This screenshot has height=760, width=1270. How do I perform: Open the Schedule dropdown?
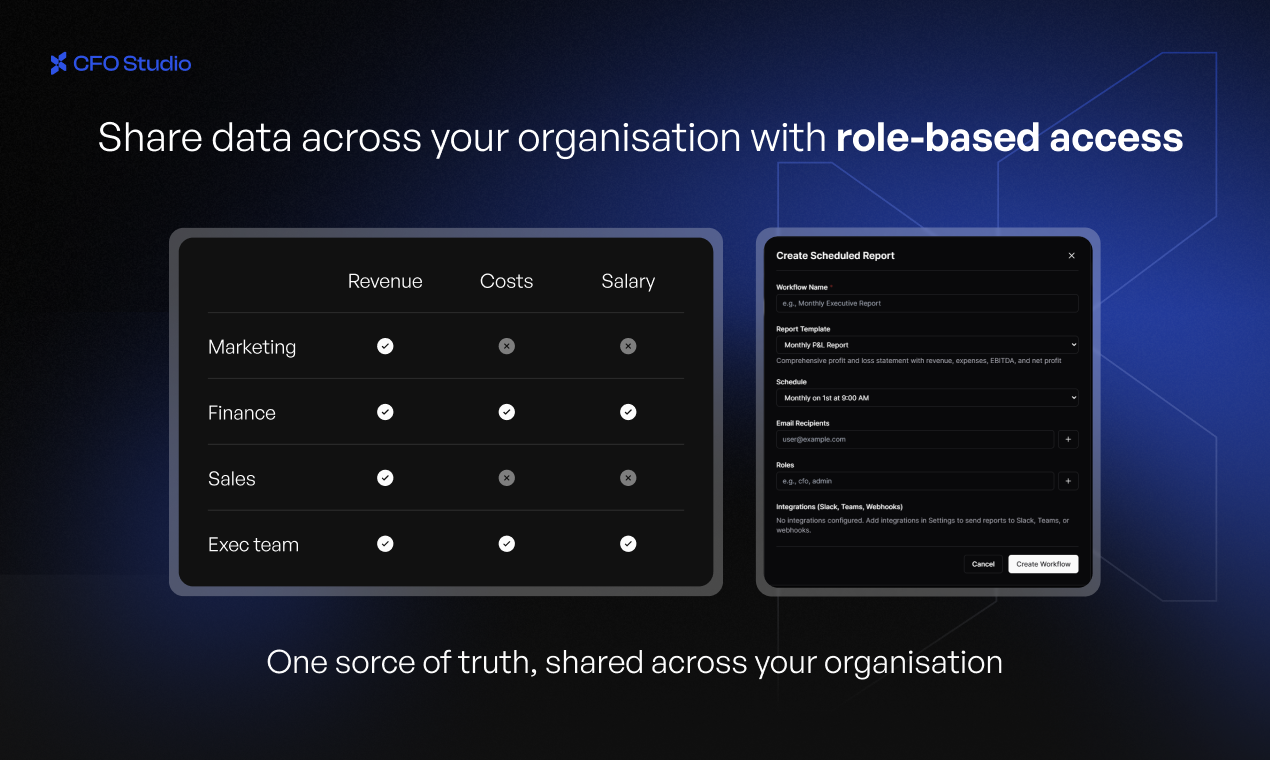926,397
